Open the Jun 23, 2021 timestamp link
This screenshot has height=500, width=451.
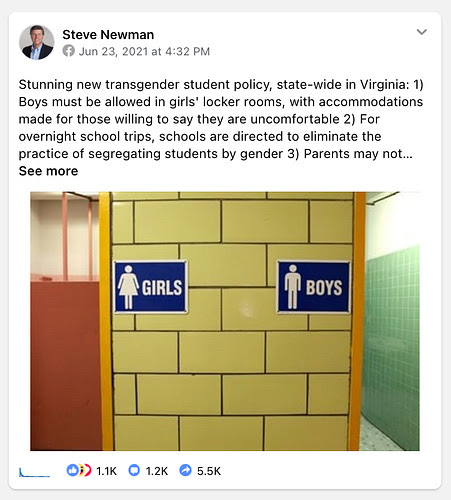(144, 51)
